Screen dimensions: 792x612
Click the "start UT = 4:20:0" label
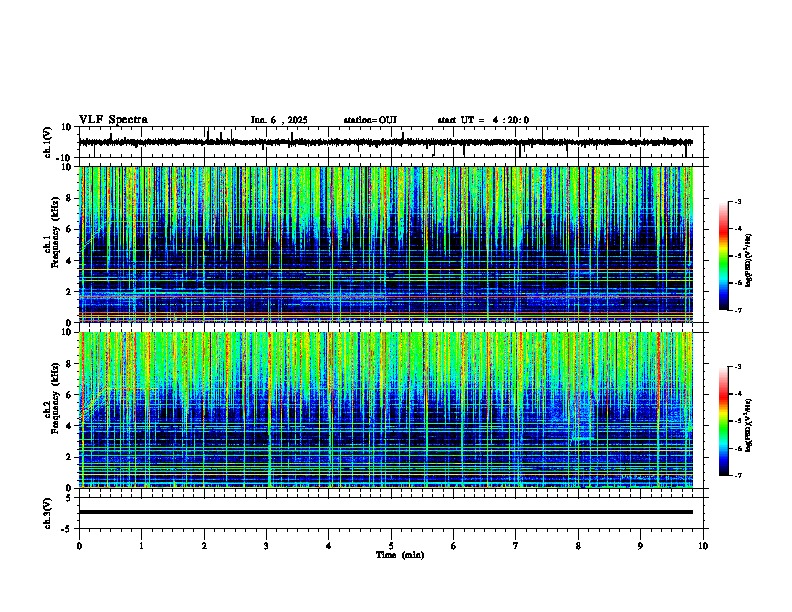tap(483, 120)
